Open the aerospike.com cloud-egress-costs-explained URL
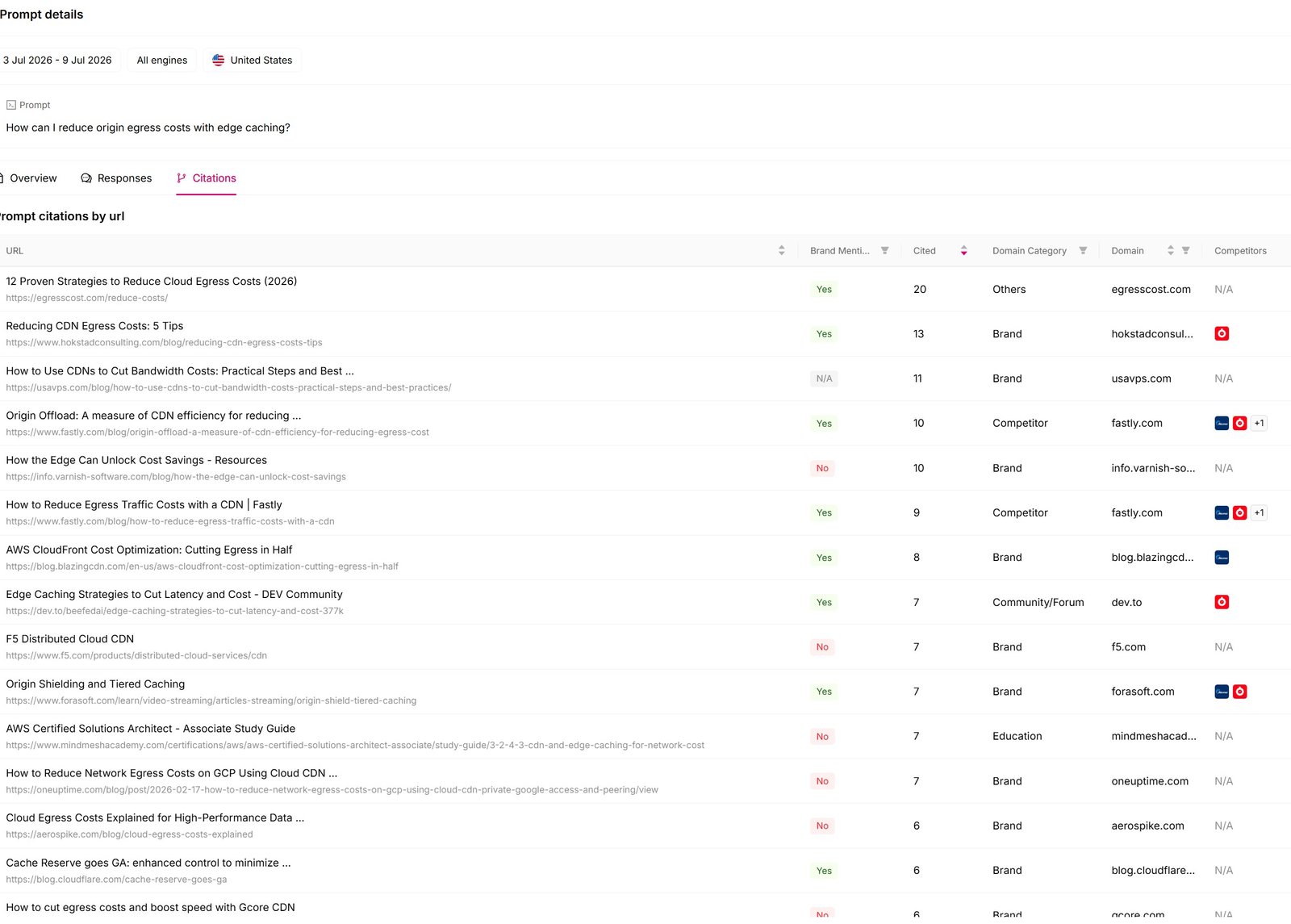This screenshot has width=1291, height=924. click(130, 835)
